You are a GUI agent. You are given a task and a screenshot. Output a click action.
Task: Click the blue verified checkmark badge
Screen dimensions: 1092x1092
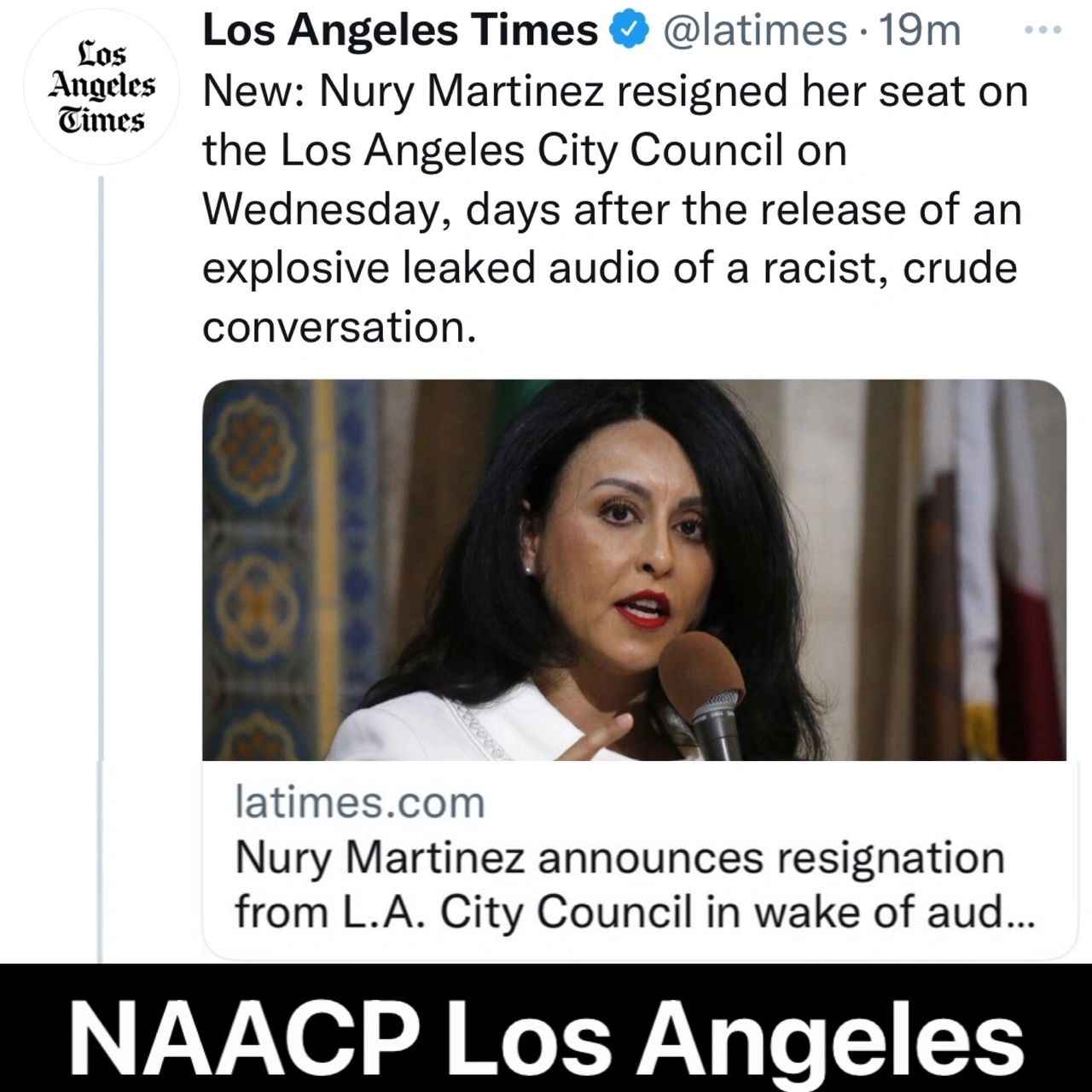click(628, 28)
